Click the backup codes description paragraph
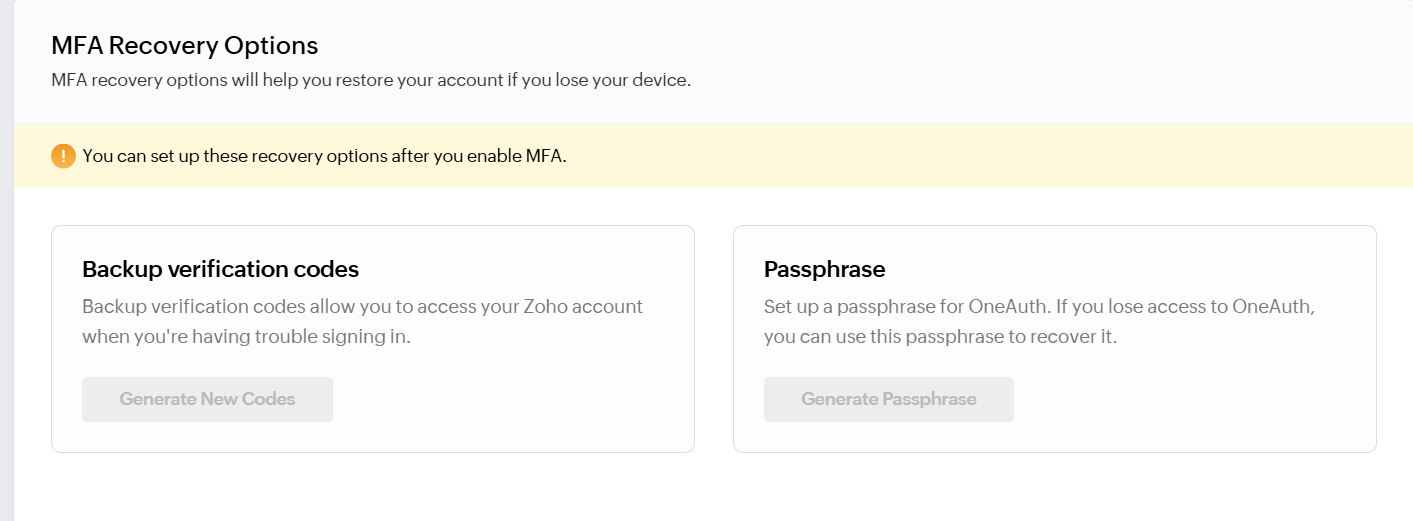This screenshot has height=521, width=1413. point(362,321)
